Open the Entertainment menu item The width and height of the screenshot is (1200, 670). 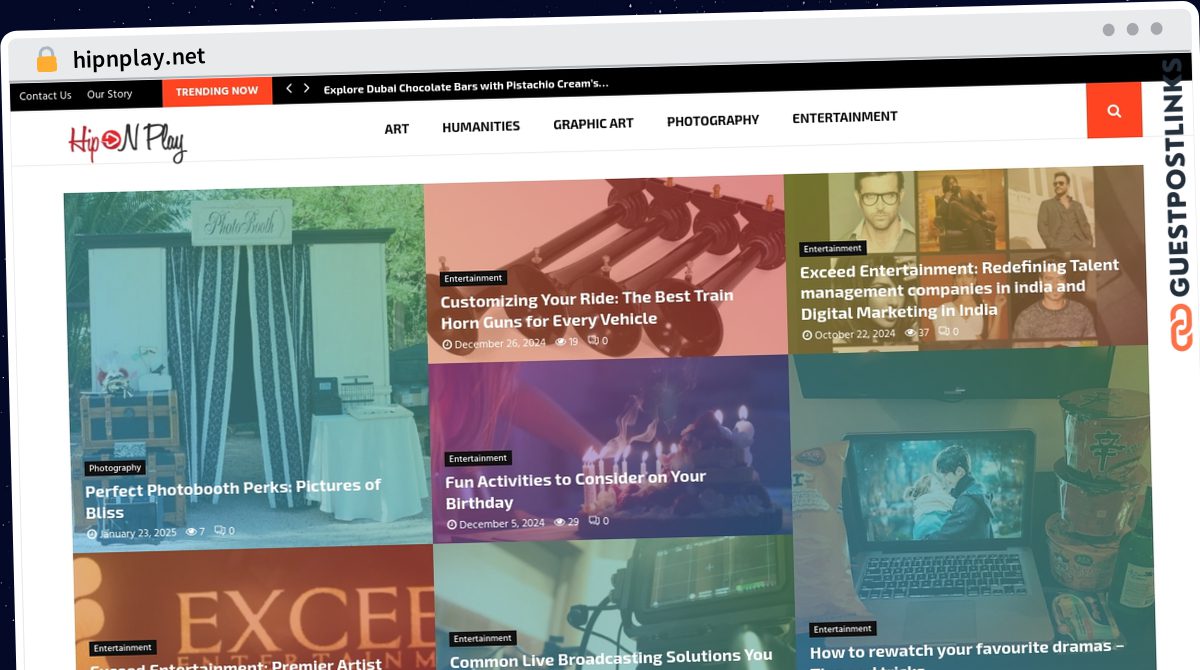point(845,117)
